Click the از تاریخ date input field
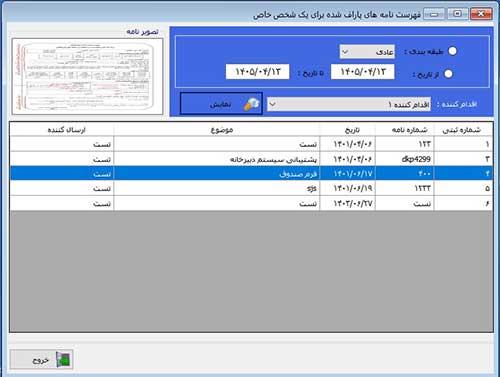Viewport: 500px width, 377px height. (x=362, y=72)
